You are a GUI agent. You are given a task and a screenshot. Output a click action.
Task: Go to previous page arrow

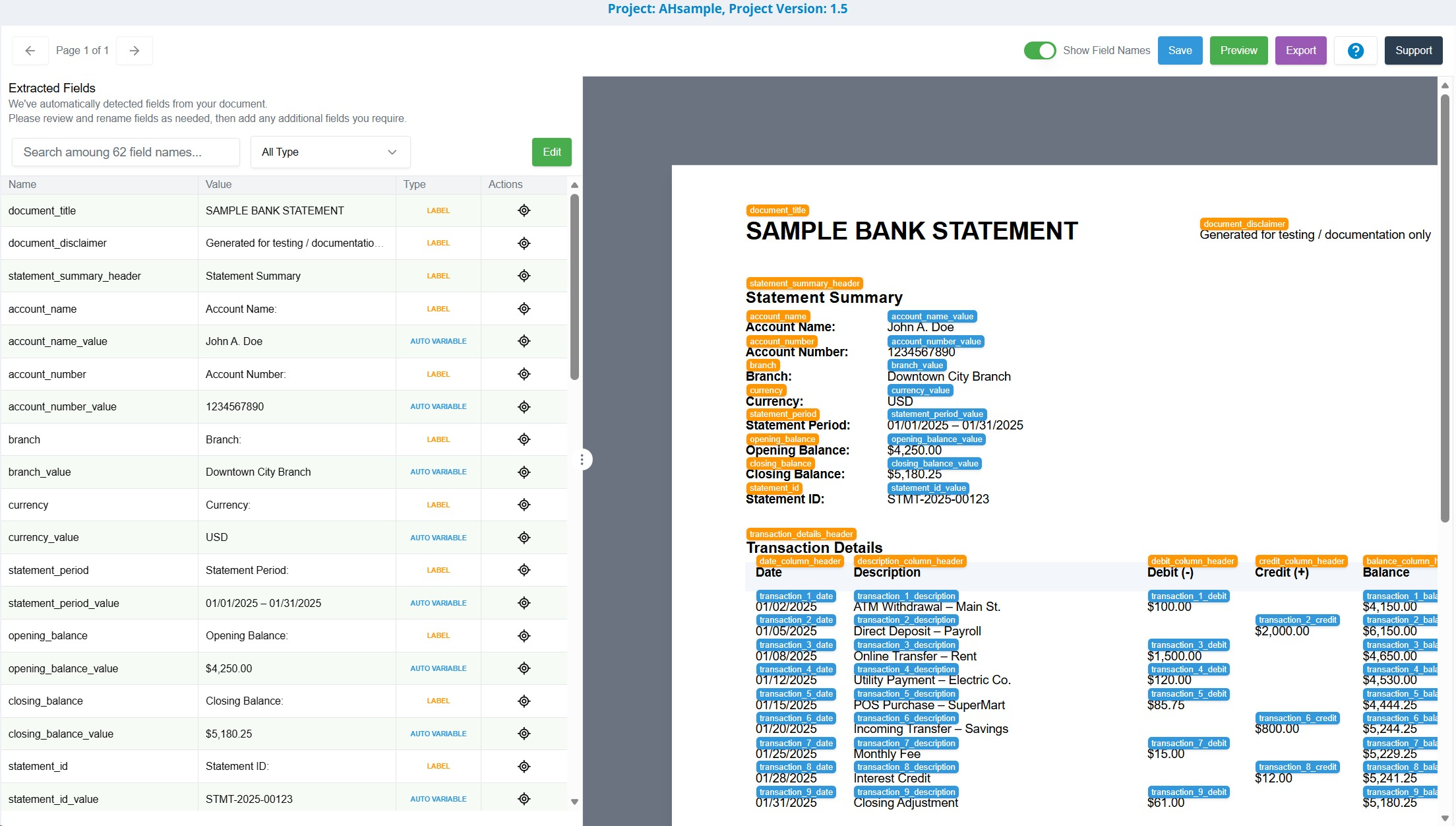point(30,51)
